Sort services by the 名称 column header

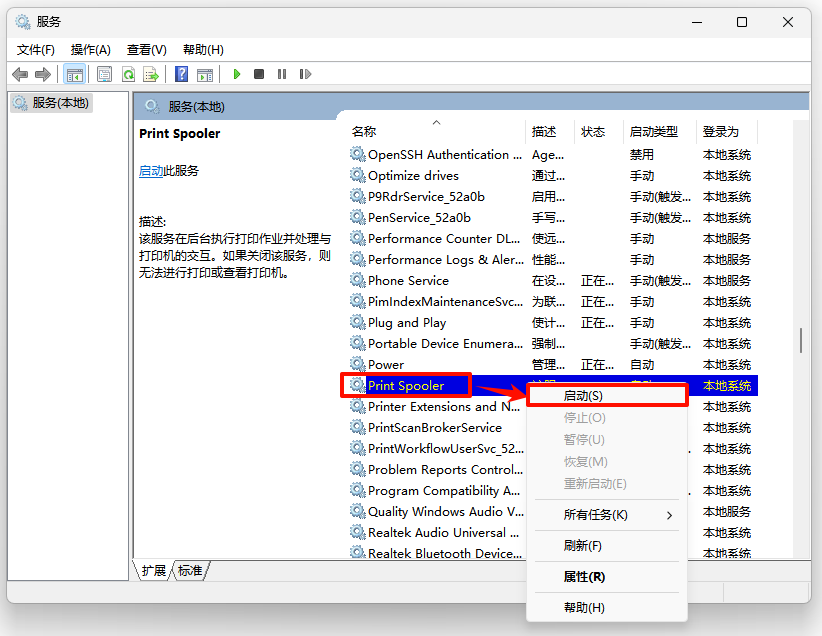364,132
